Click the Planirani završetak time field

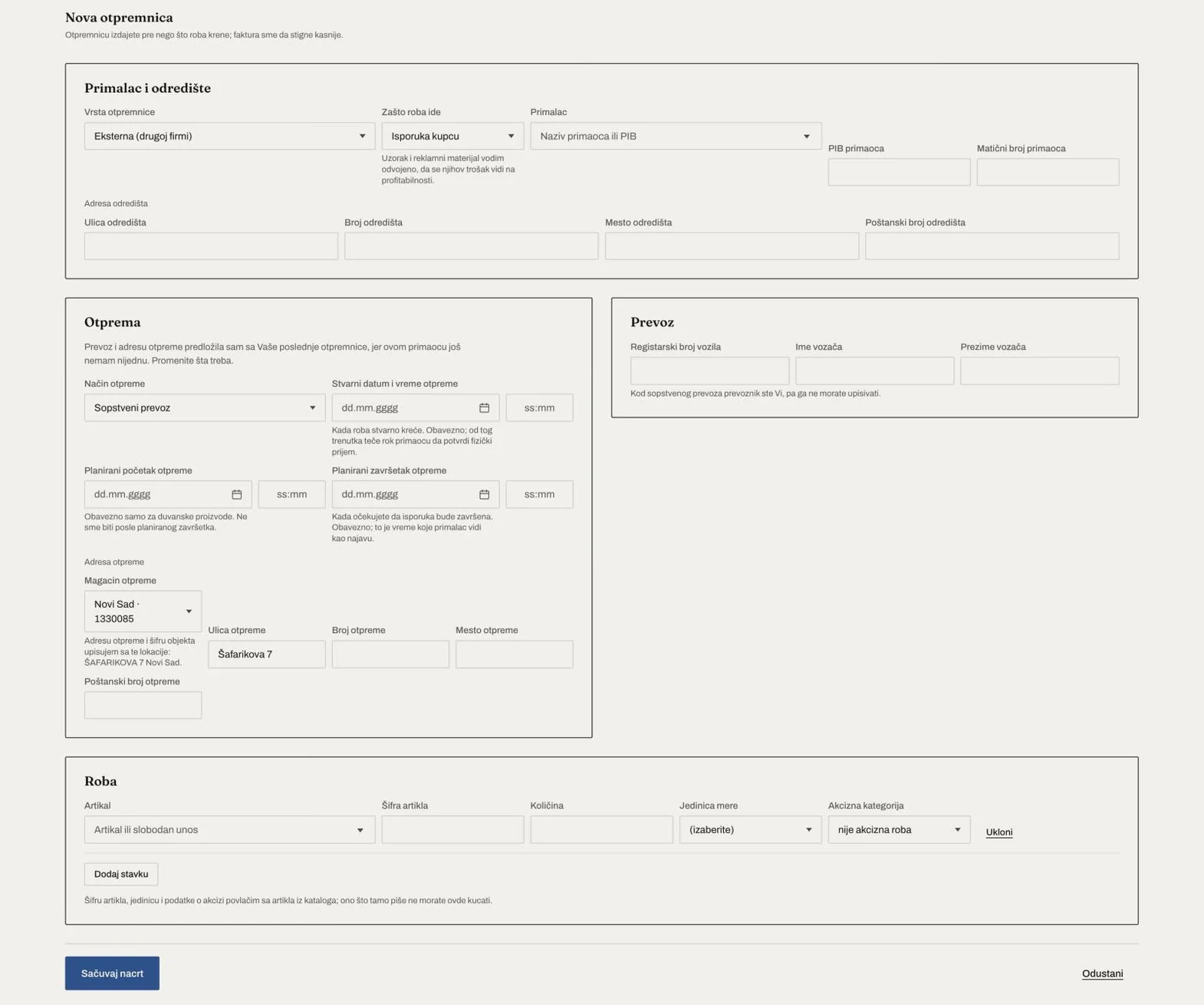pos(539,494)
